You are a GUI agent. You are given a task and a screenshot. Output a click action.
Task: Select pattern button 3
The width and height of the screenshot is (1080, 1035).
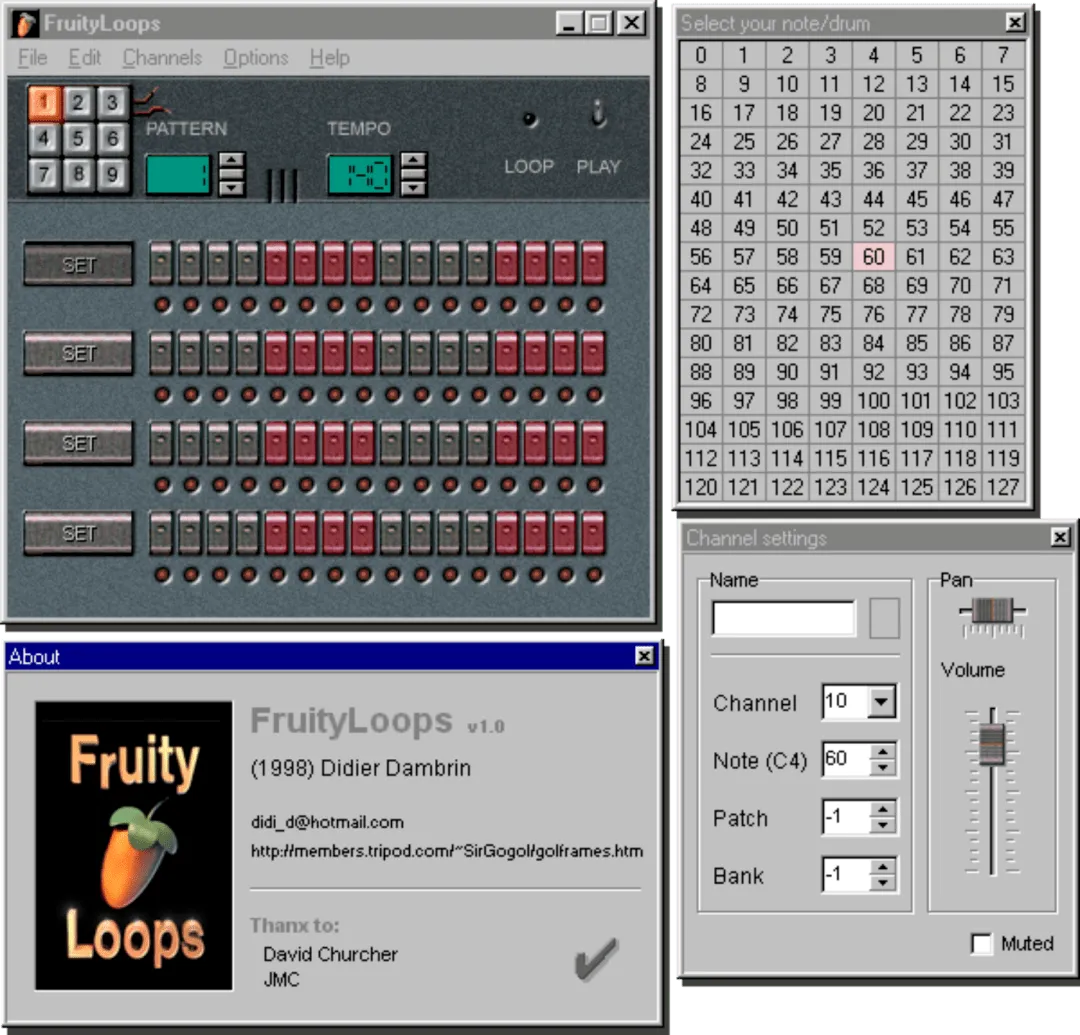[112, 103]
